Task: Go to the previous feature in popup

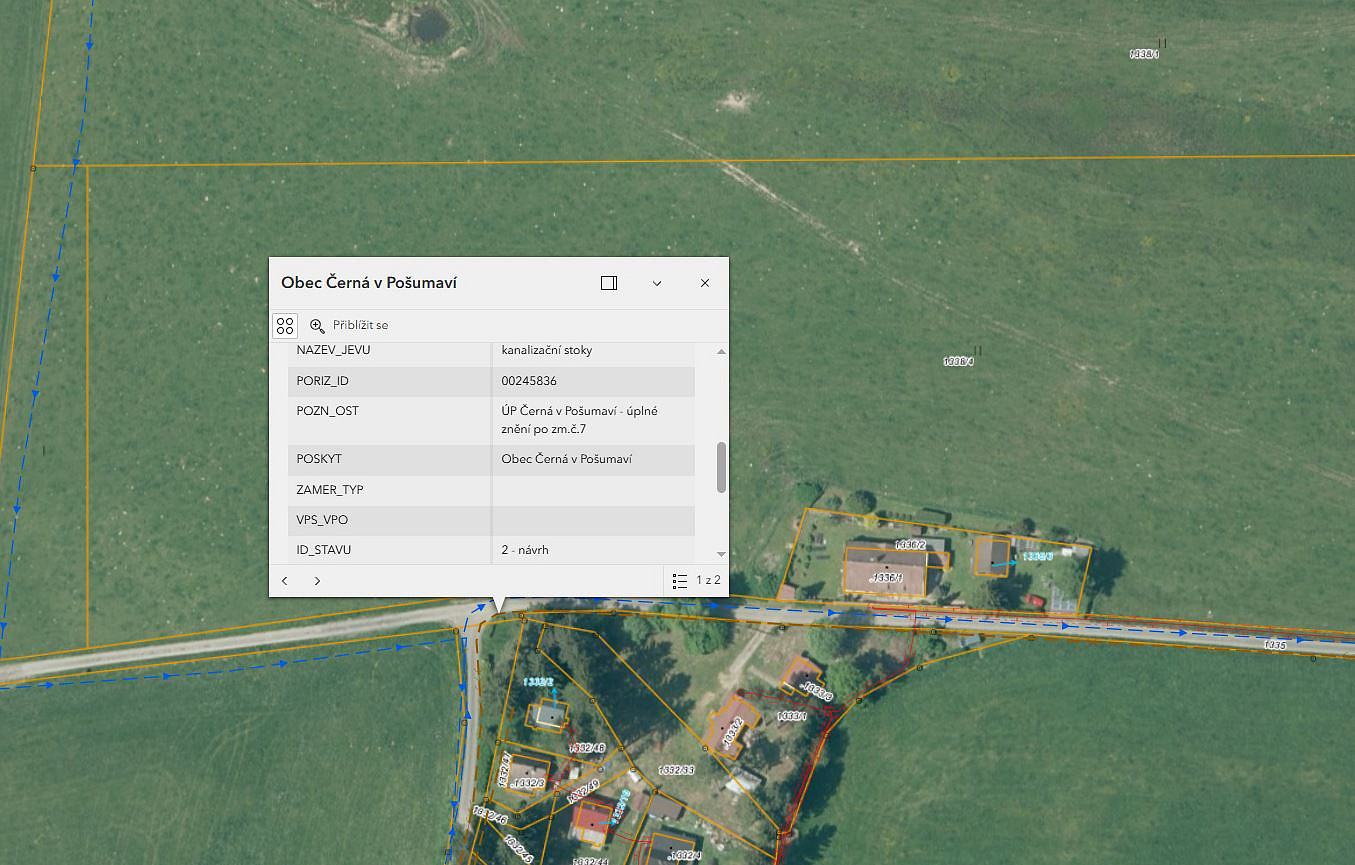Action: coord(285,581)
